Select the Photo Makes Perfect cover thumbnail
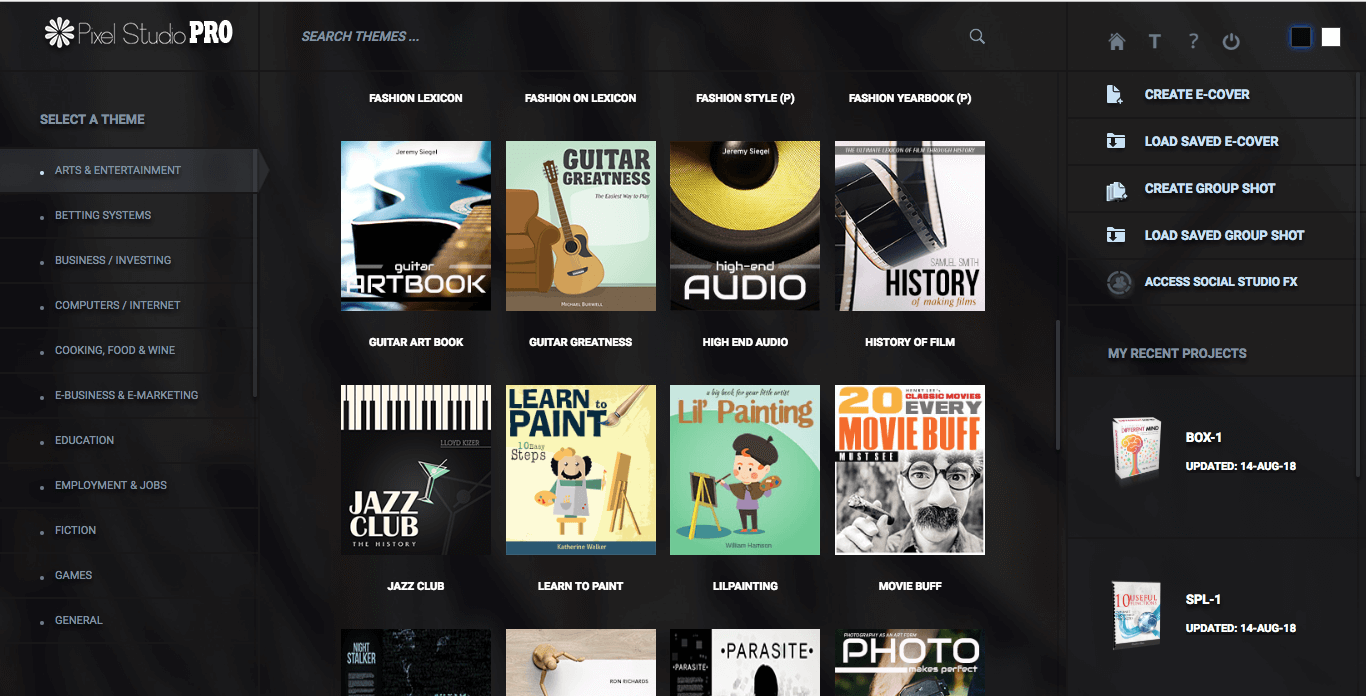 [910, 662]
